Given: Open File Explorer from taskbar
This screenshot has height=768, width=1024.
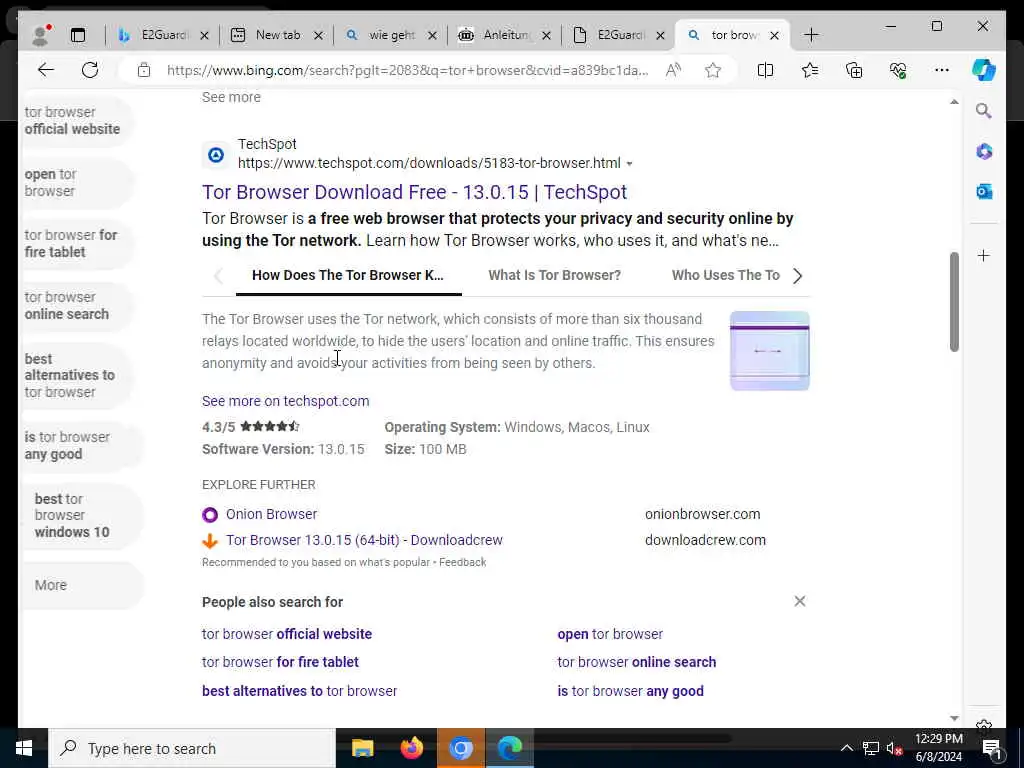Looking at the screenshot, I should [362, 748].
